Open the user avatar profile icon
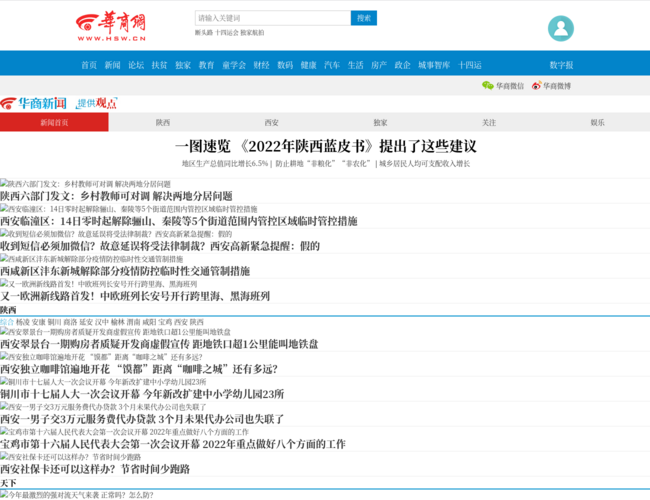The width and height of the screenshot is (650, 500). click(561, 28)
